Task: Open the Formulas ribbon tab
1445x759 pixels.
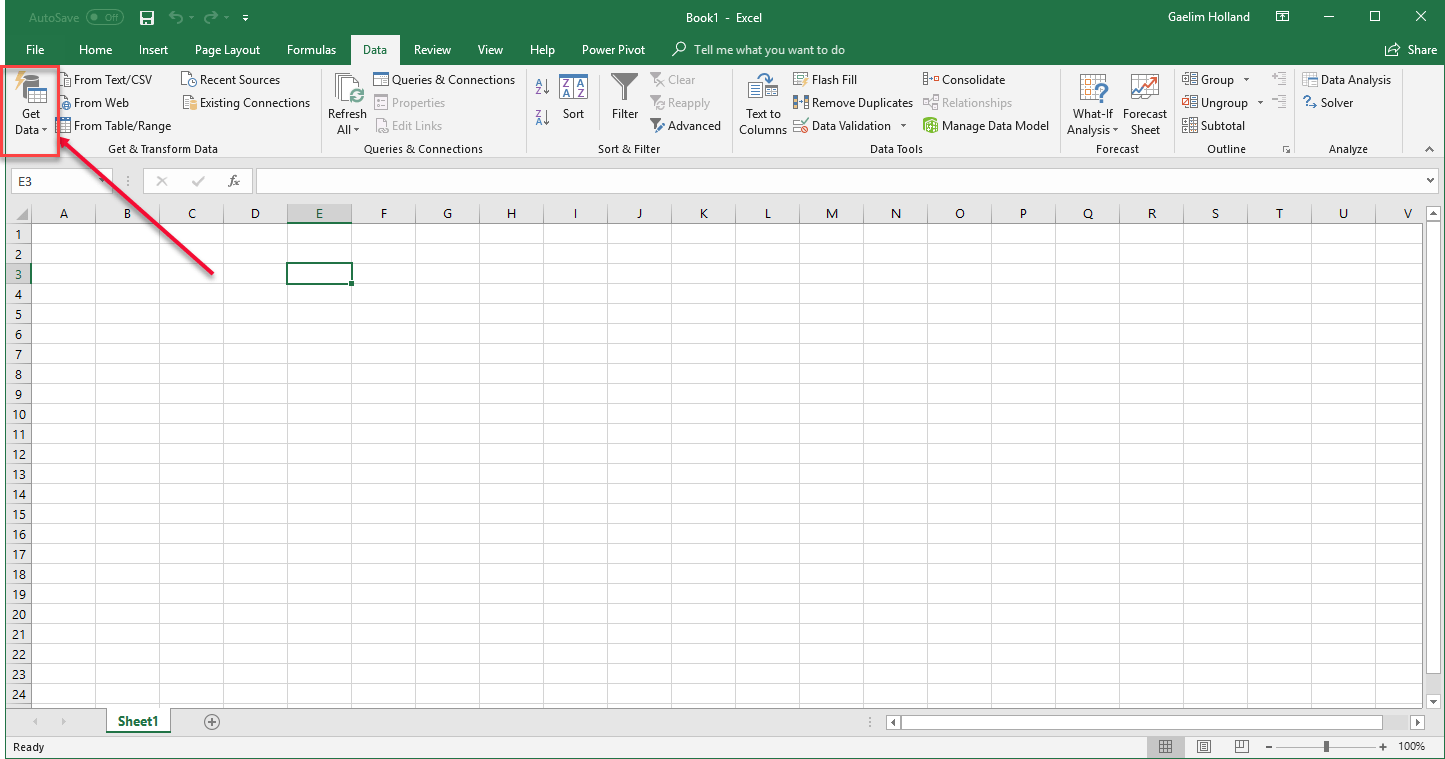Action: click(x=311, y=50)
